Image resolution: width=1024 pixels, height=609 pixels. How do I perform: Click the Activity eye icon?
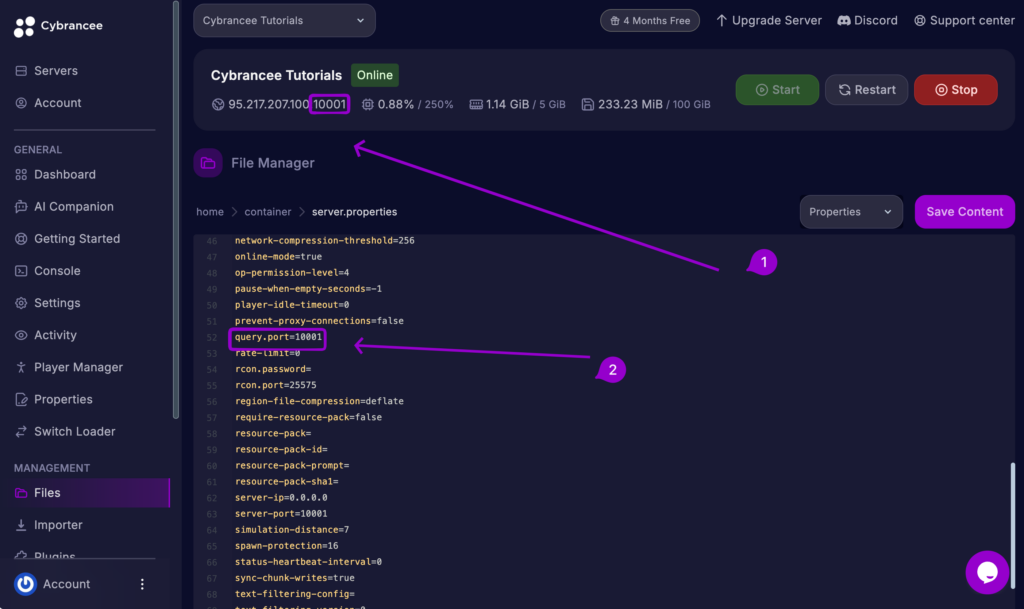point(21,335)
